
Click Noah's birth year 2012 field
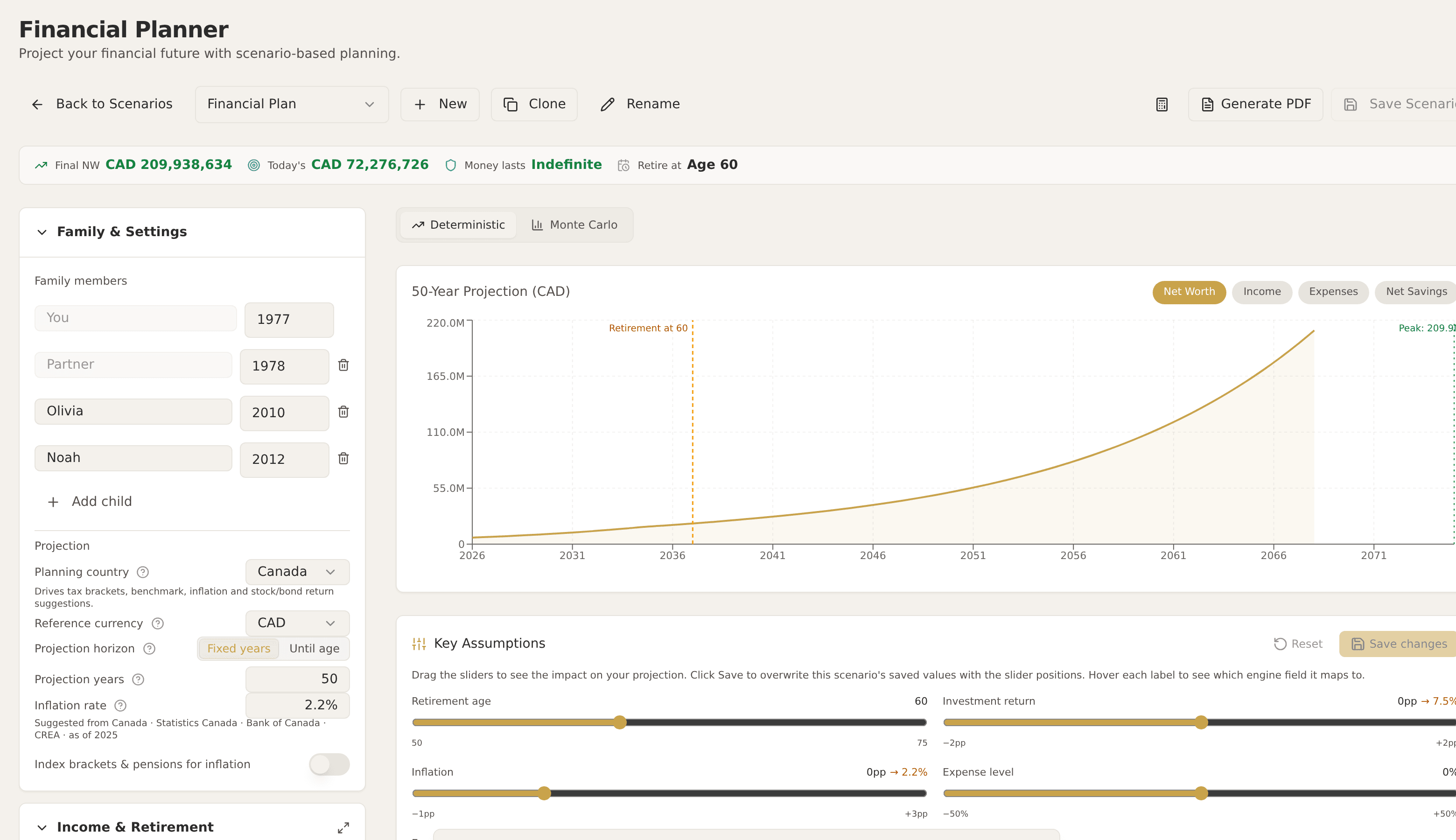[x=284, y=460]
